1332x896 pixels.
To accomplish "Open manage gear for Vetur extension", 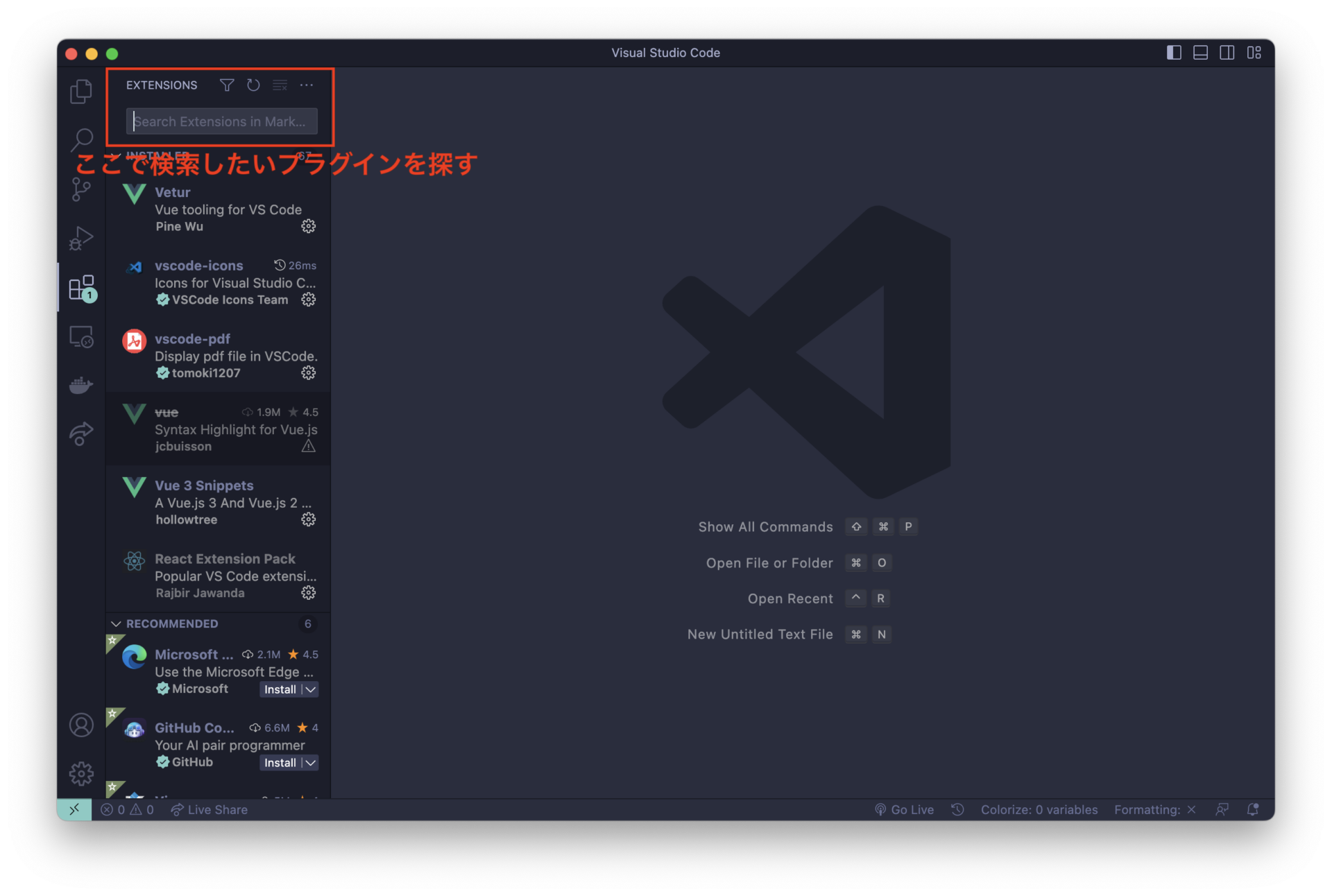I will coord(309,226).
